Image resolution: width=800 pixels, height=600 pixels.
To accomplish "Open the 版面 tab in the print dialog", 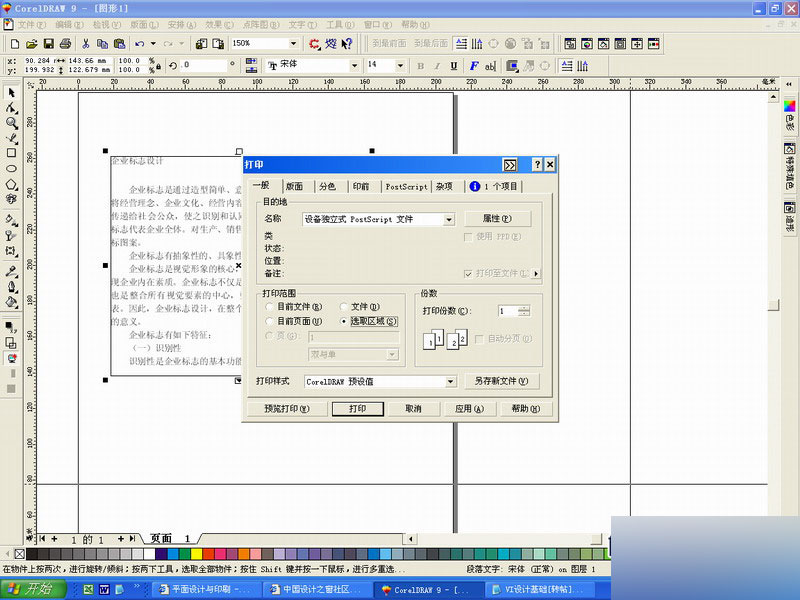I will coord(296,186).
